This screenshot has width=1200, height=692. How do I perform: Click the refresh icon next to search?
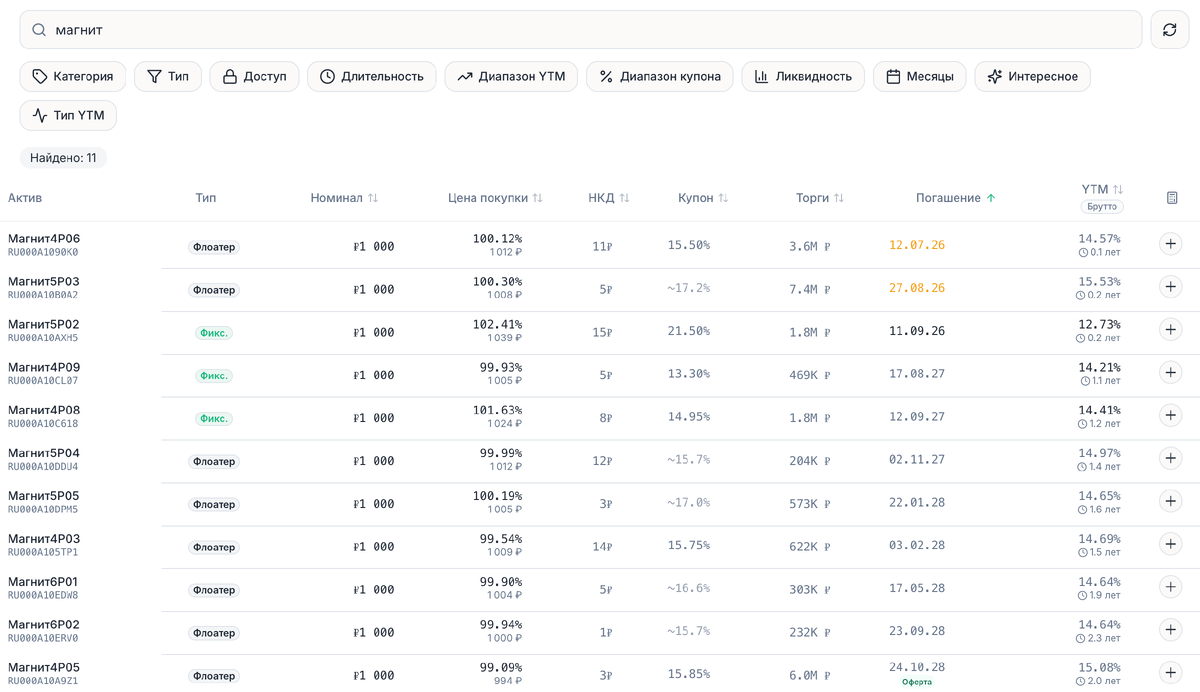1170,30
